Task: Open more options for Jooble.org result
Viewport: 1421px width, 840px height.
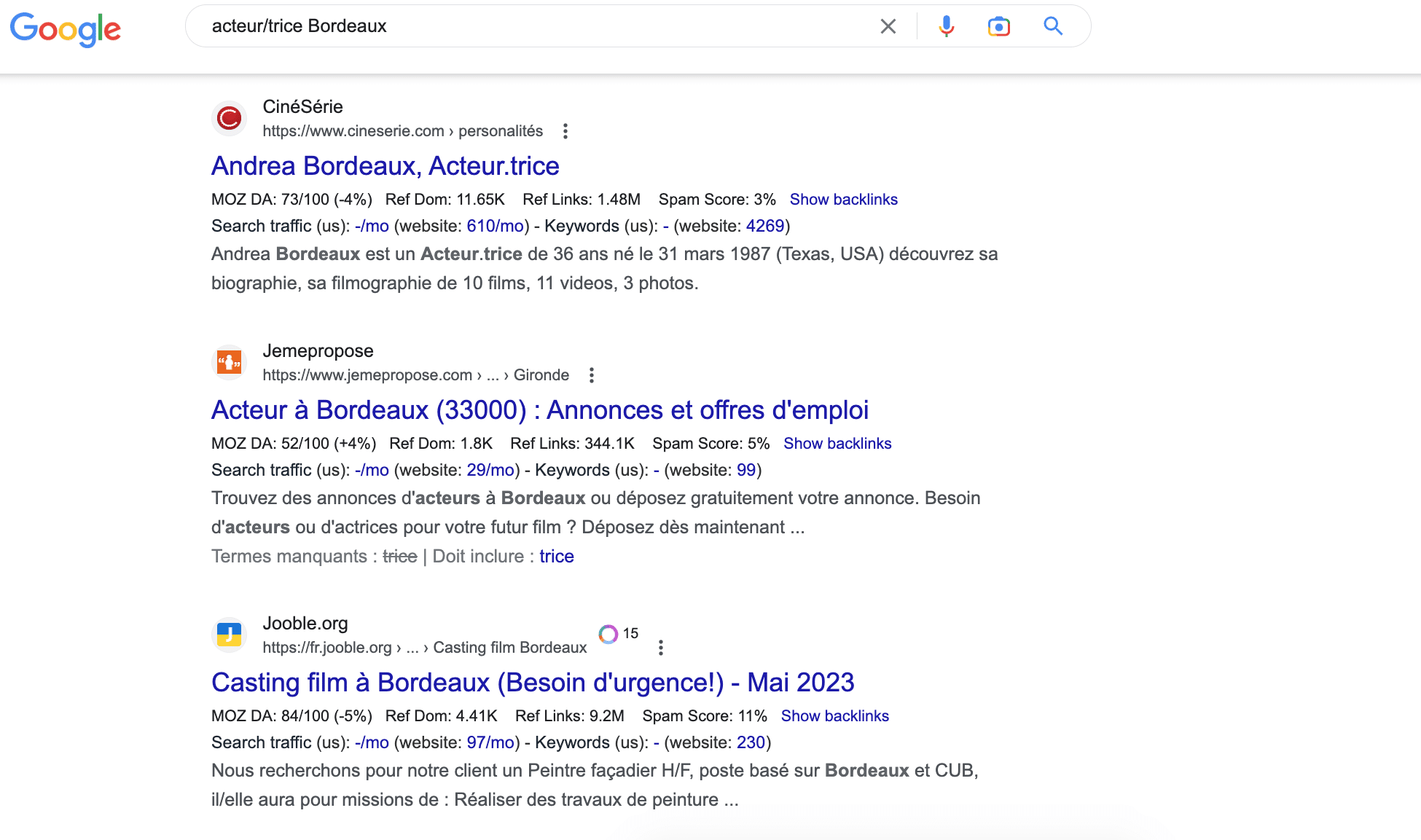Action: pyautogui.click(x=661, y=648)
